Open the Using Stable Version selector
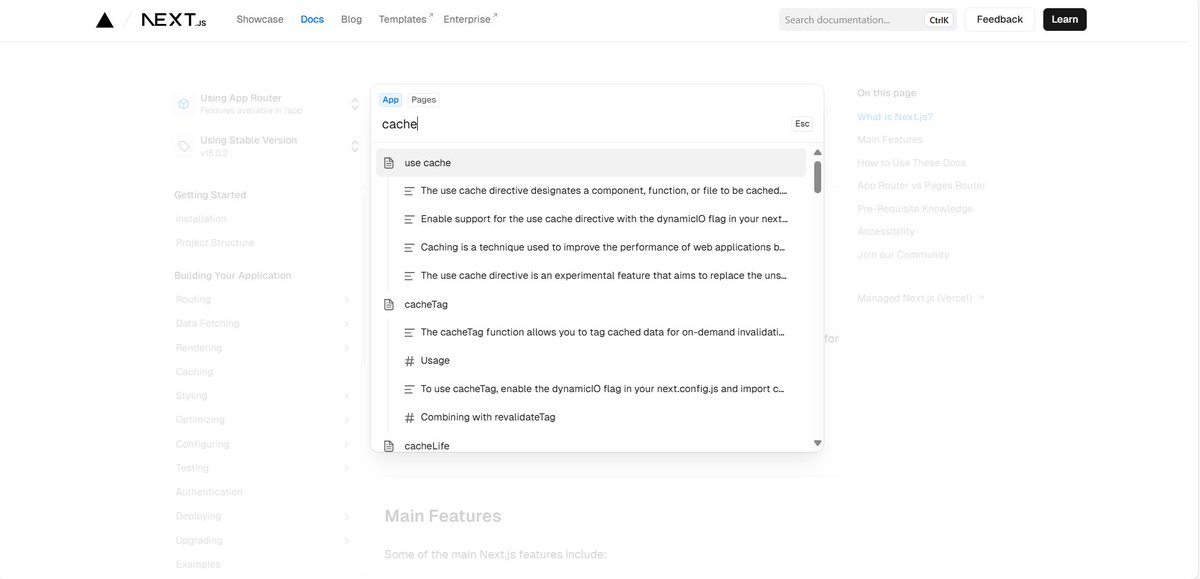The width and height of the screenshot is (1200, 579). click(x=267, y=146)
